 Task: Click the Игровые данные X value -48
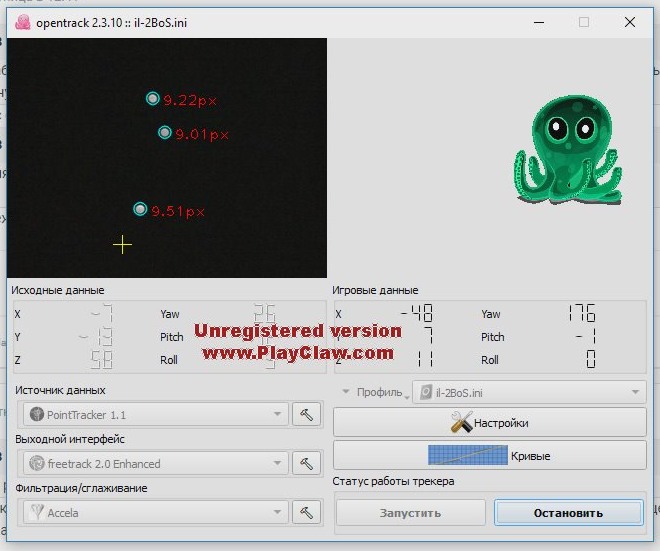[417, 313]
